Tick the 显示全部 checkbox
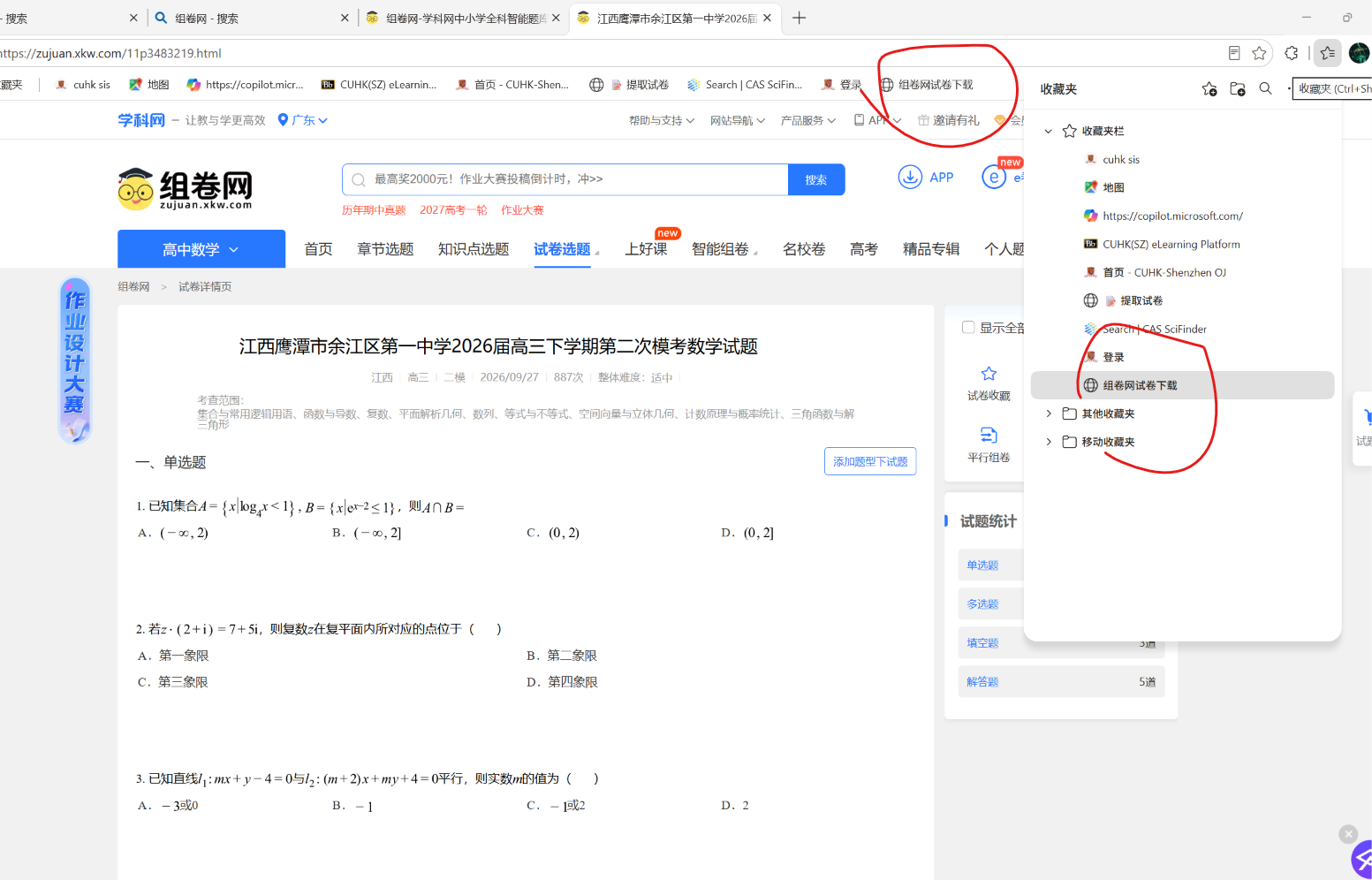 pyautogui.click(x=968, y=328)
